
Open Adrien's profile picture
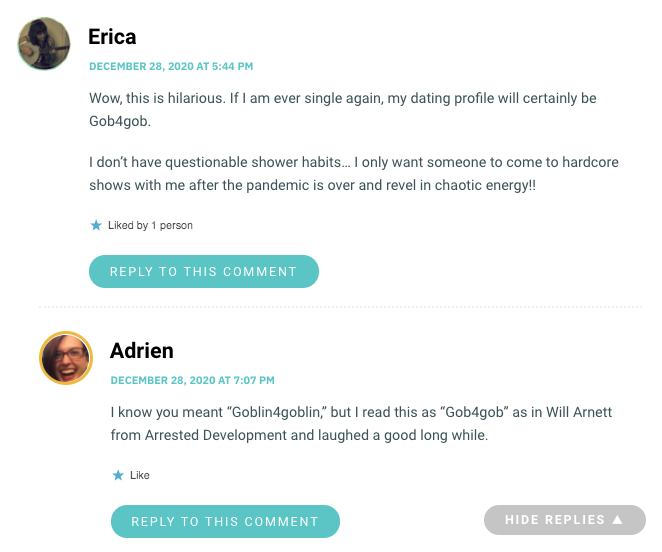pyautogui.click(x=66, y=358)
